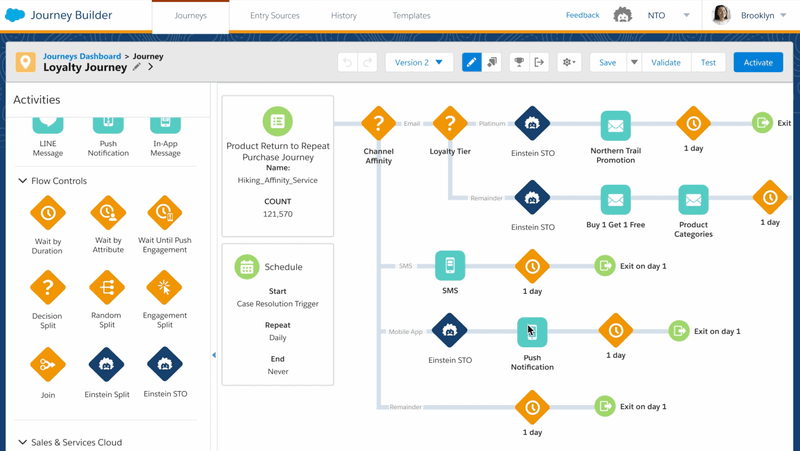Image resolution: width=800 pixels, height=451 pixels.
Task: Open the goal trophy icon
Action: tap(519, 62)
